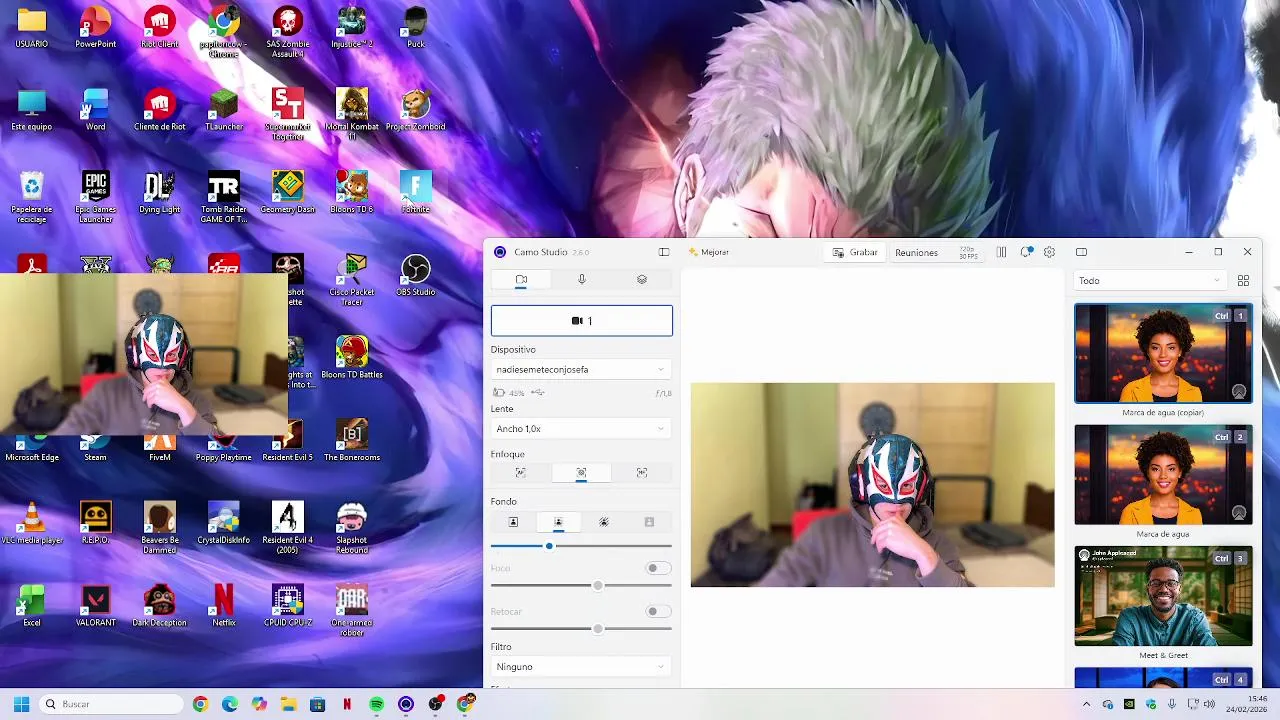Open Spotify from the taskbar
This screenshot has height=720, width=1280.
click(376, 704)
